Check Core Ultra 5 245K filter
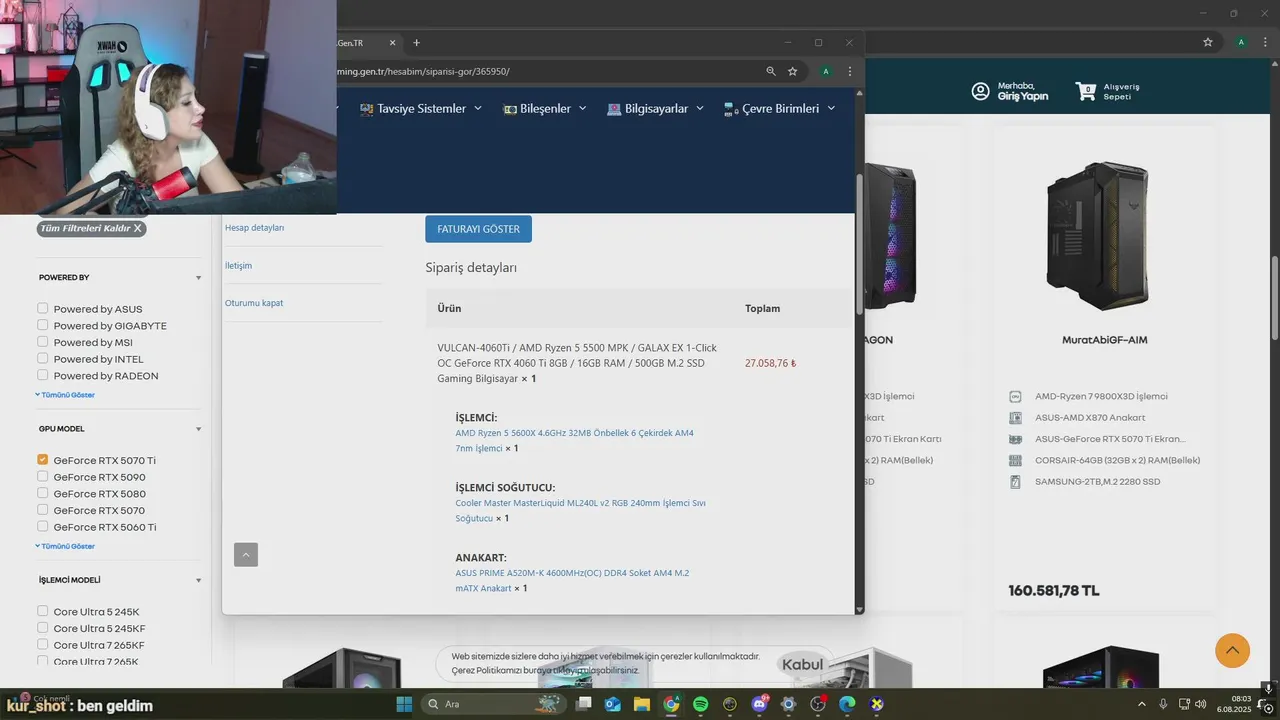 (43, 611)
